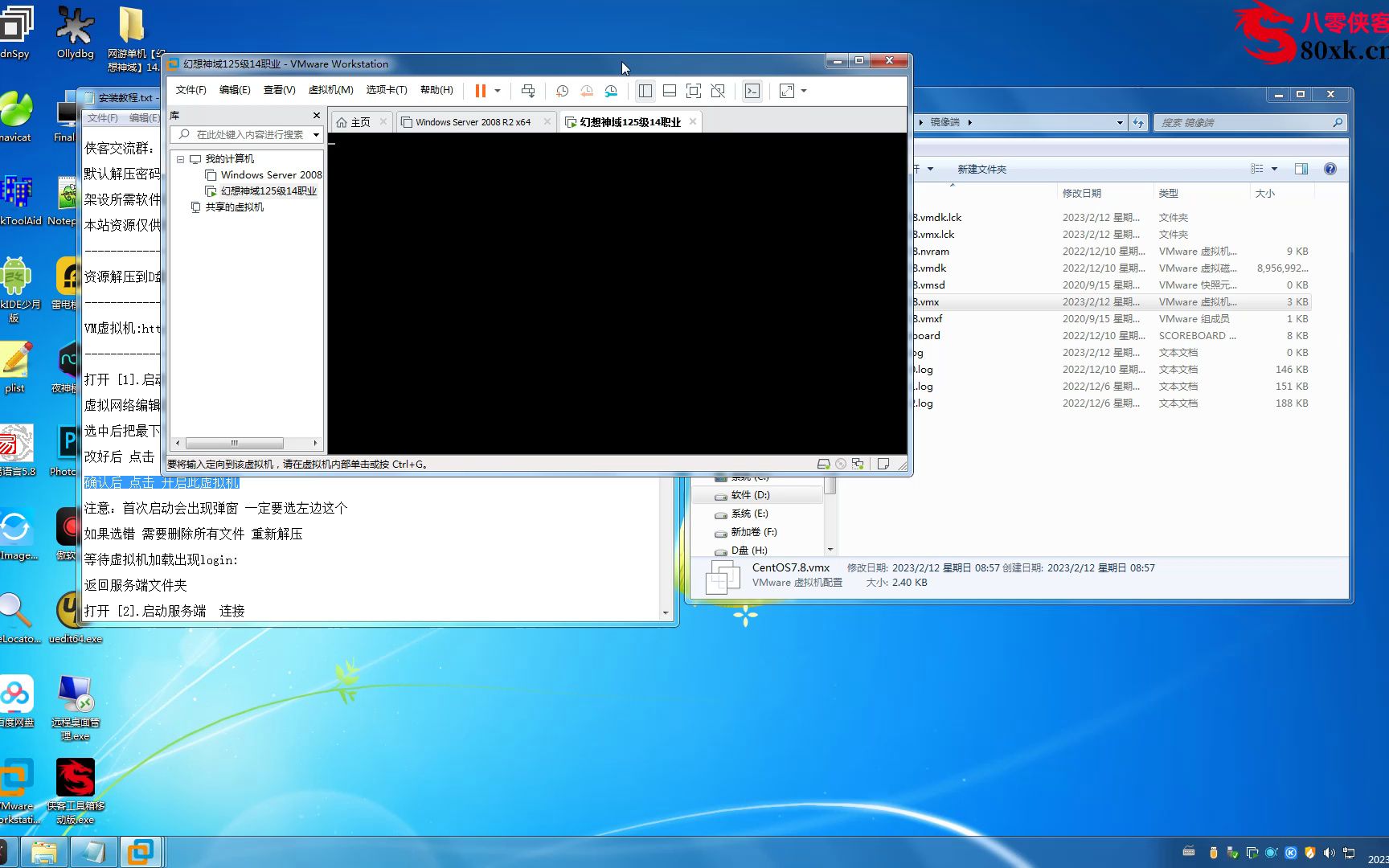This screenshot has height=868, width=1389.
Task: Open the library search filter dropdown
Action: pos(316,135)
